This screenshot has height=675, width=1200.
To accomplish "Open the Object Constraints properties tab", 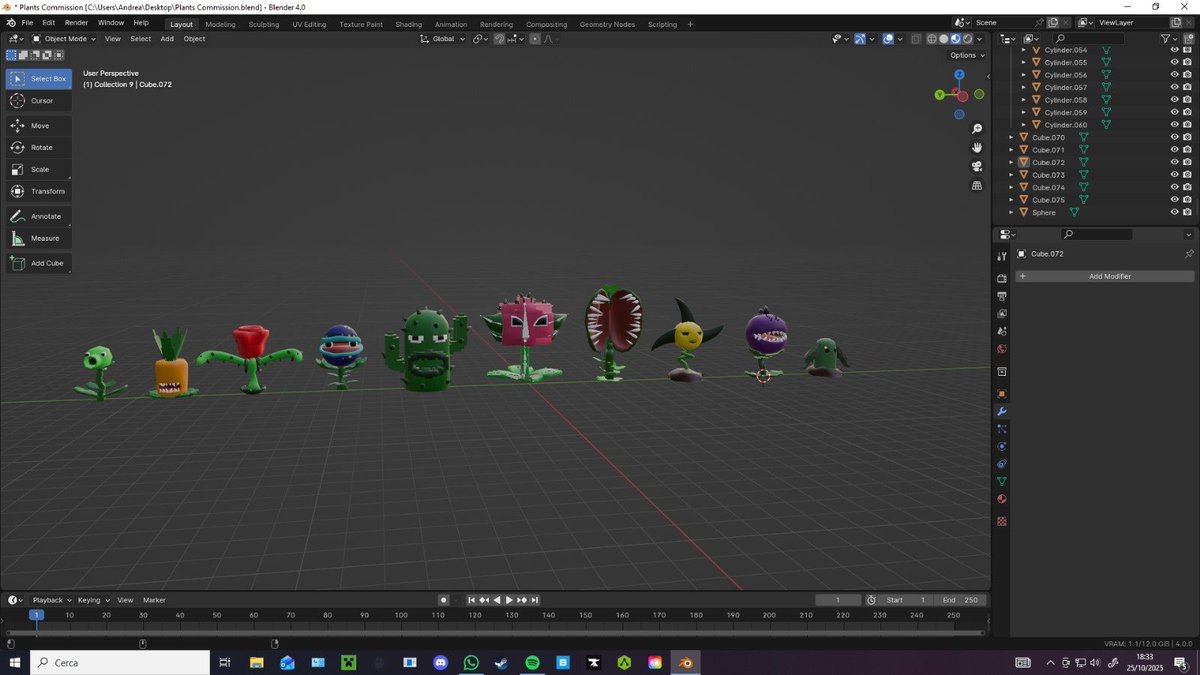I will (1001, 464).
